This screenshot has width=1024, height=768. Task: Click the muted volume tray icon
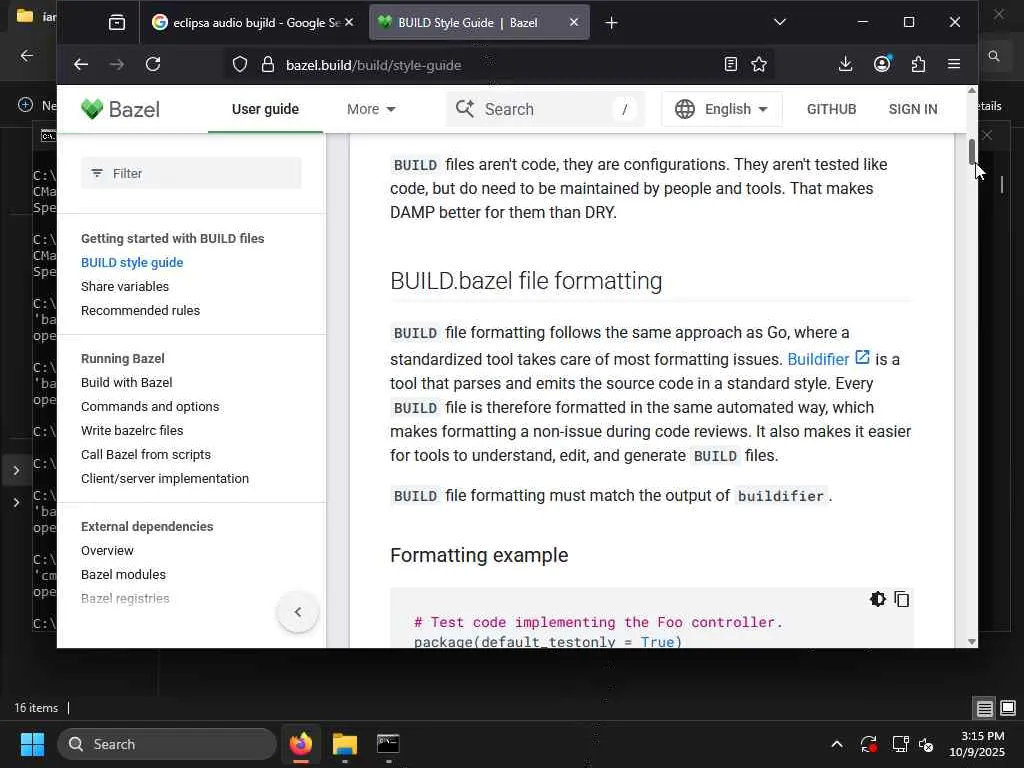tap(926, 744)
